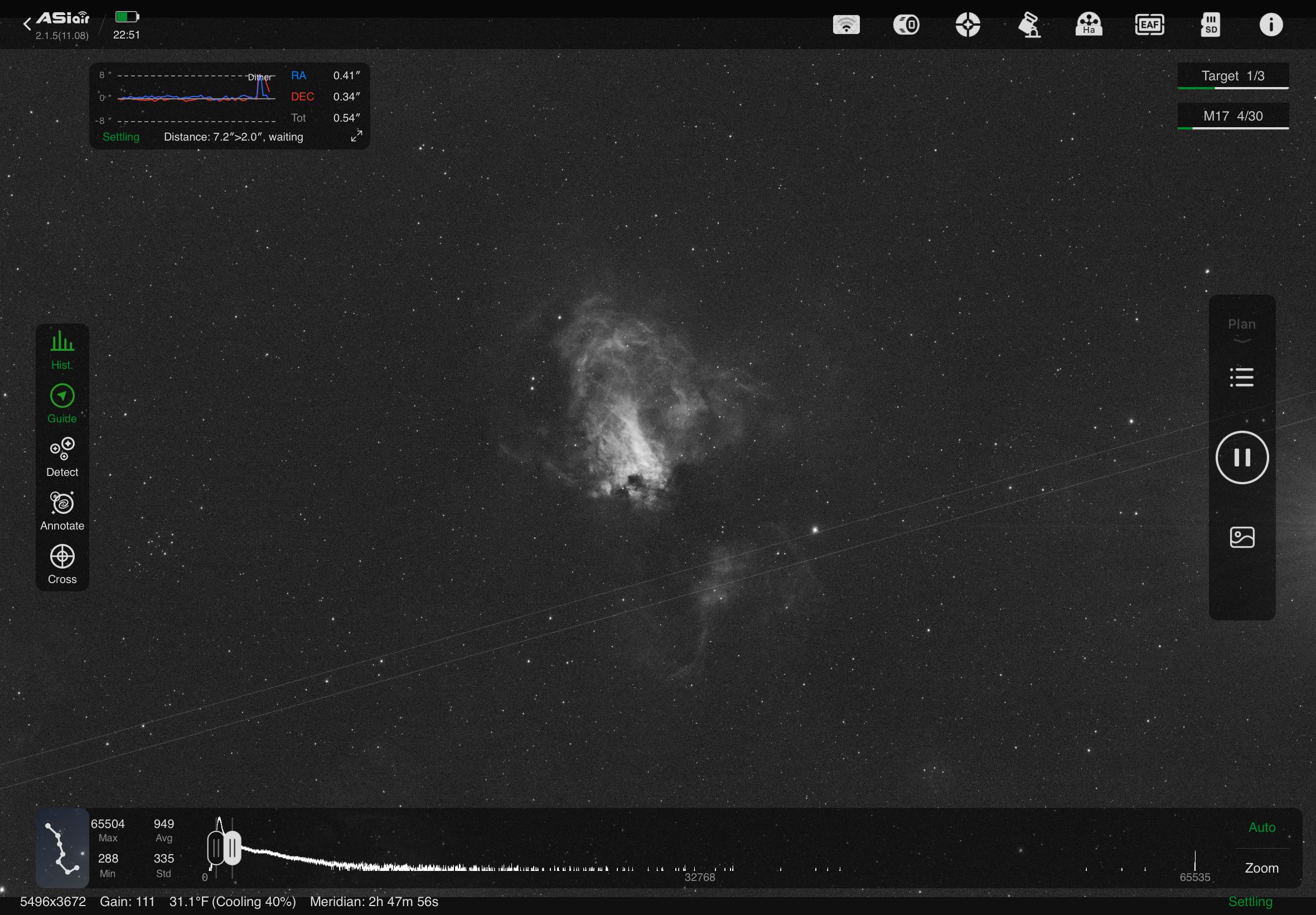Open the Wi-Fi settings icon

point(845,25)
